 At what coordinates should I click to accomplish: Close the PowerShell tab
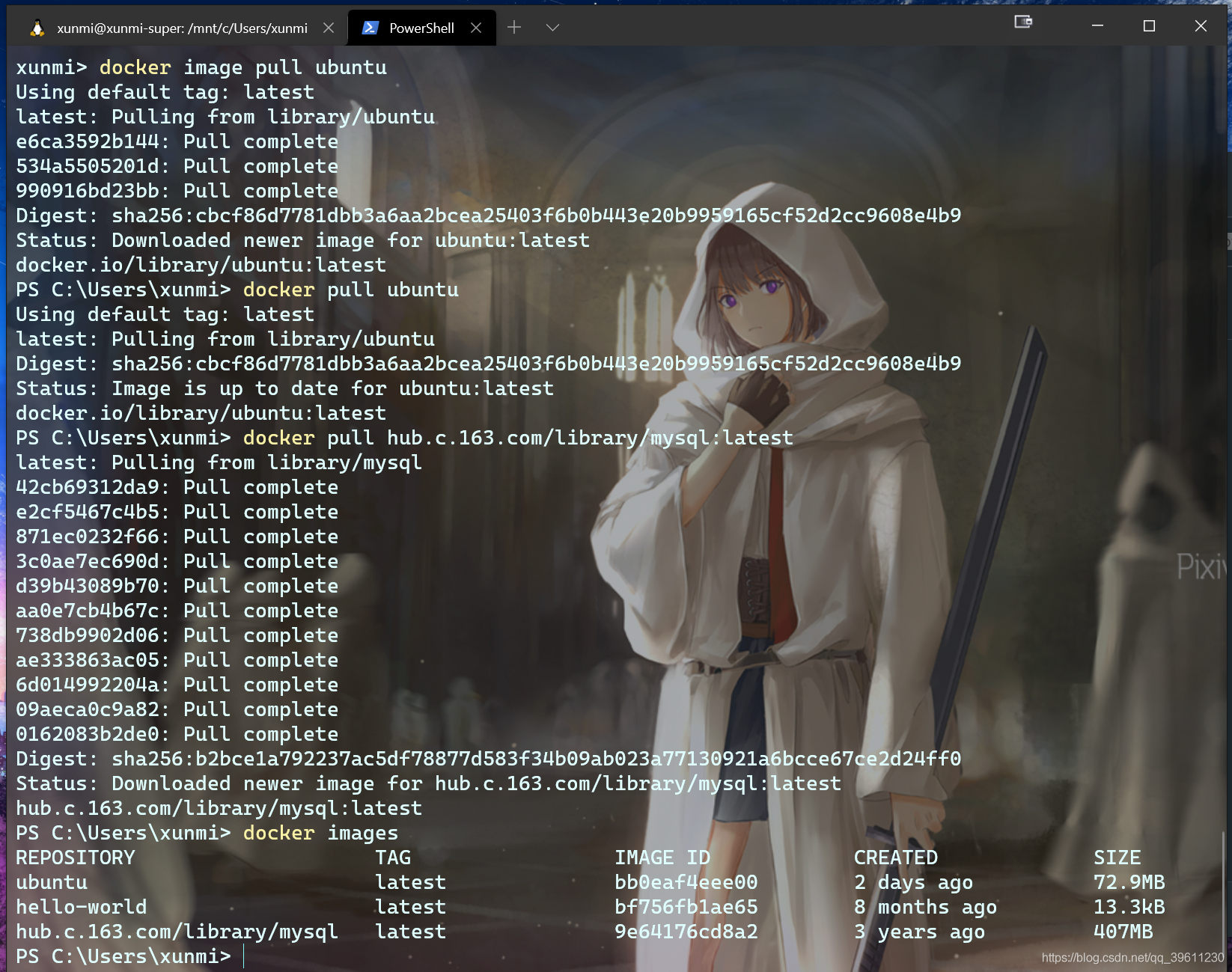476,28
